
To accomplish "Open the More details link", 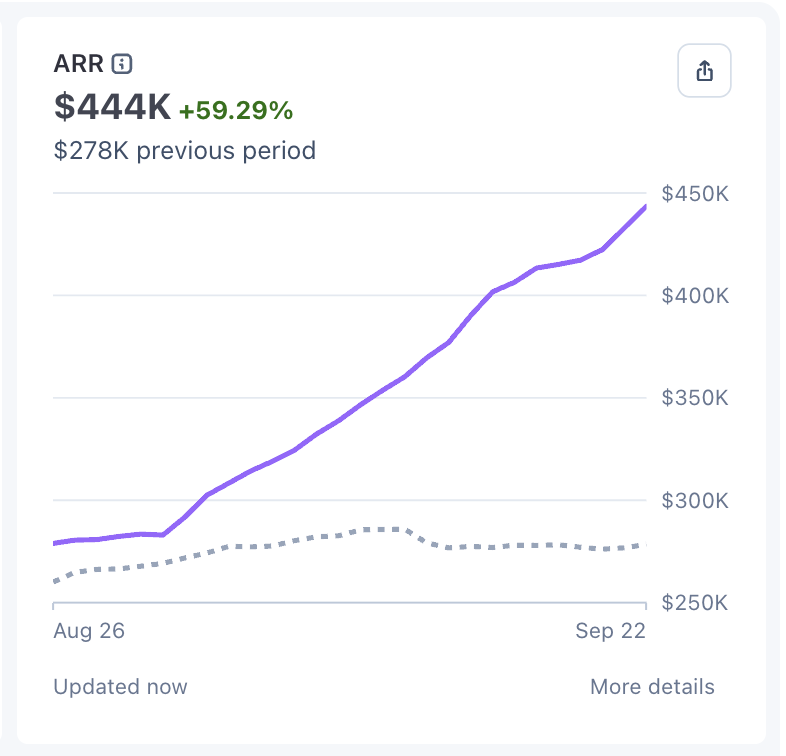I will pos(652,687).
